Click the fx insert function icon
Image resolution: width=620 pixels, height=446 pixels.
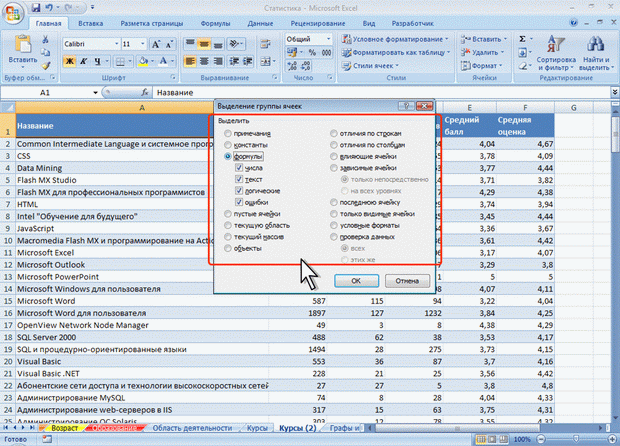[x=145, y=93]
